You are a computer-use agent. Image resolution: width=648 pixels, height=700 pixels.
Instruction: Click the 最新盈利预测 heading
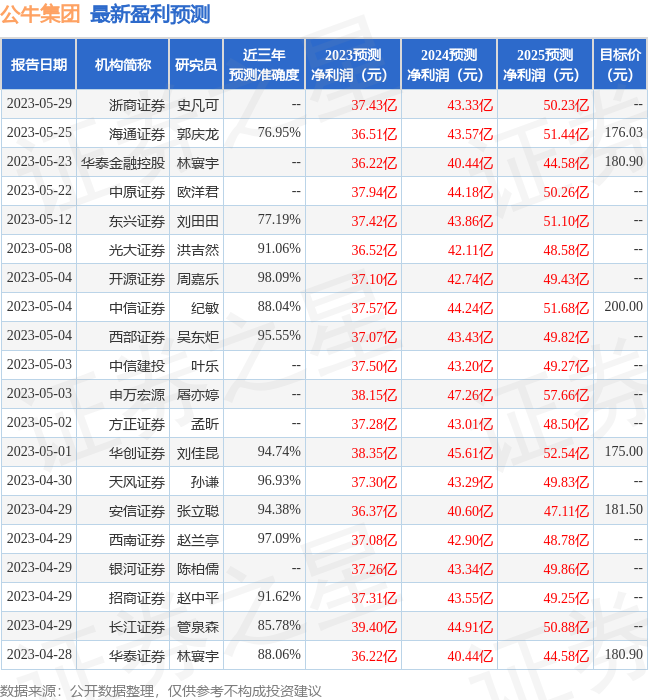[150, 14]
